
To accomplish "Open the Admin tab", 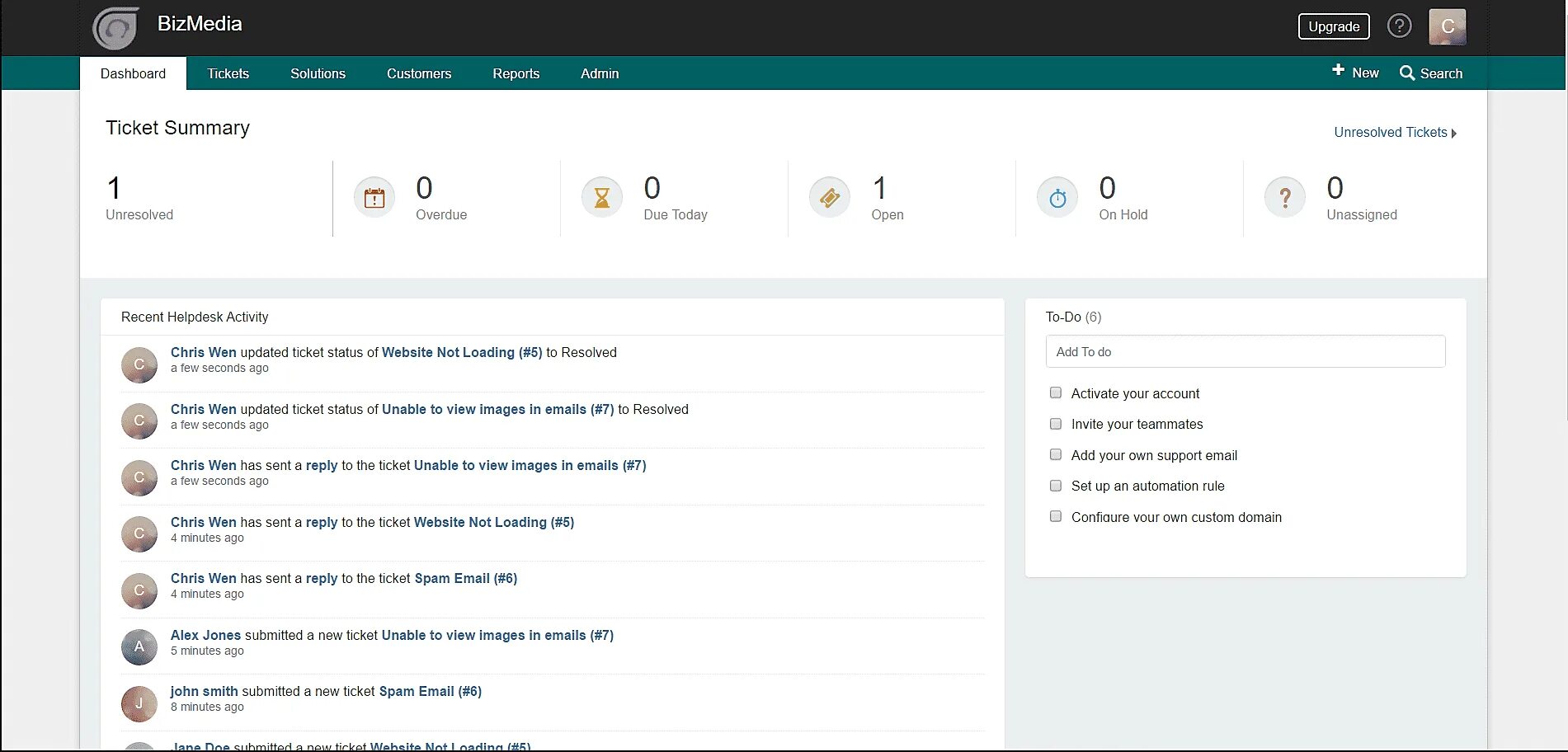I will (599, 73).
